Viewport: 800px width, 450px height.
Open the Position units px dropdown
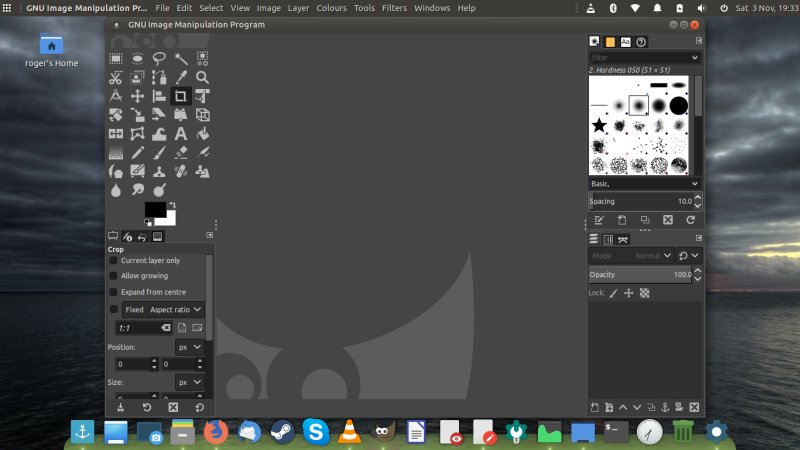(x=189, y=347)
